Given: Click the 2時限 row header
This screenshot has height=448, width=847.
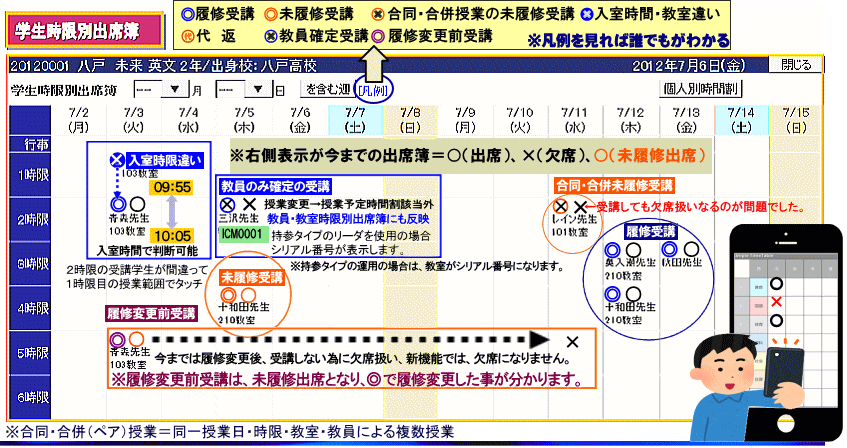Looking at the screenshot, I should point(31,220).
